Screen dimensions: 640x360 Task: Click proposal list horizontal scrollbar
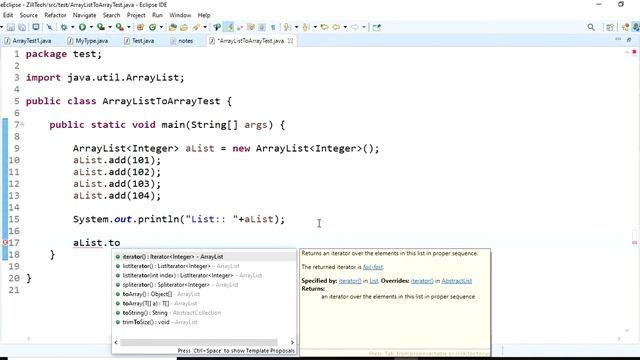(x=199, y=342)
